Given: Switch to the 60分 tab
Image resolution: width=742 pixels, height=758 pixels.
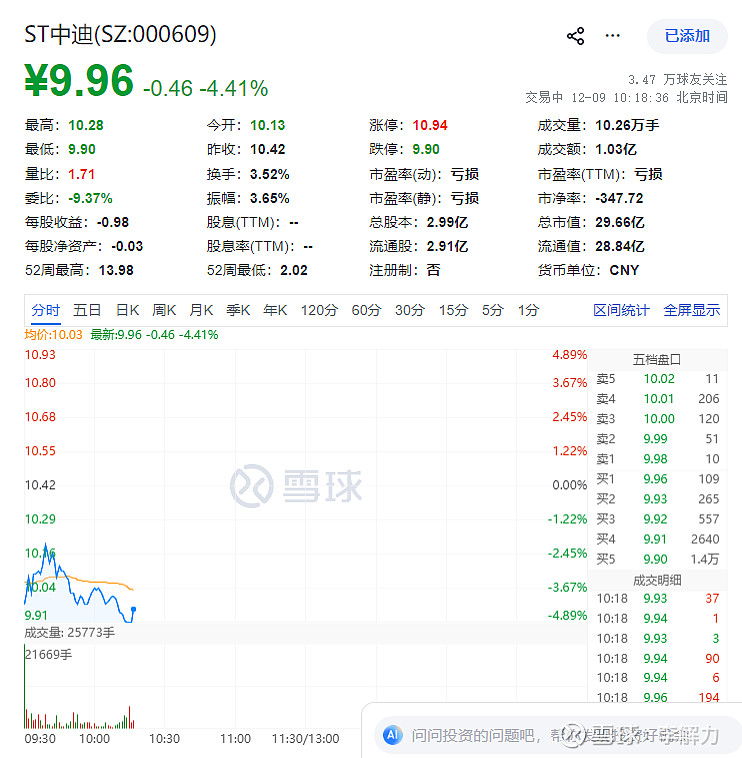Looking at the screenshot, I should click(x=366, y=310).
